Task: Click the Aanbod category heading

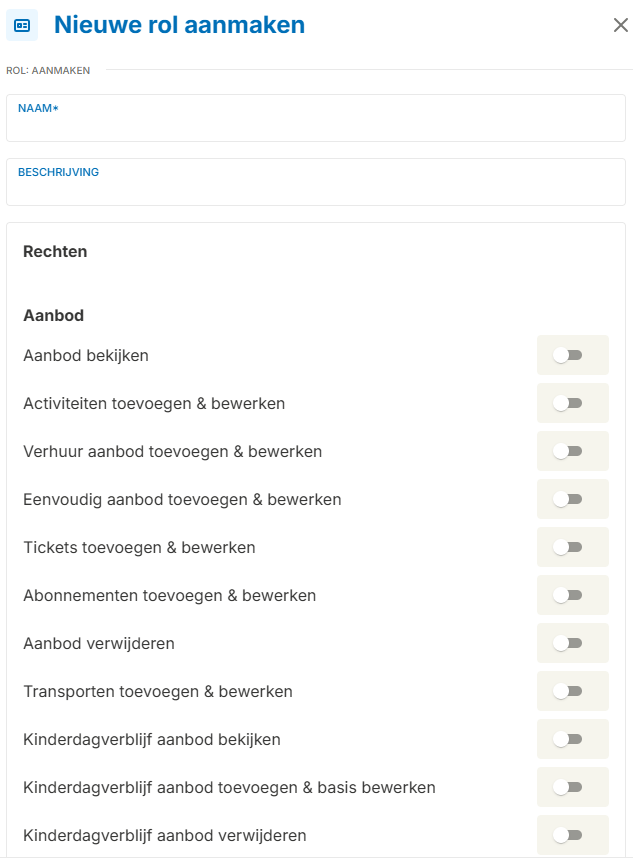Action: coord(53,315)
